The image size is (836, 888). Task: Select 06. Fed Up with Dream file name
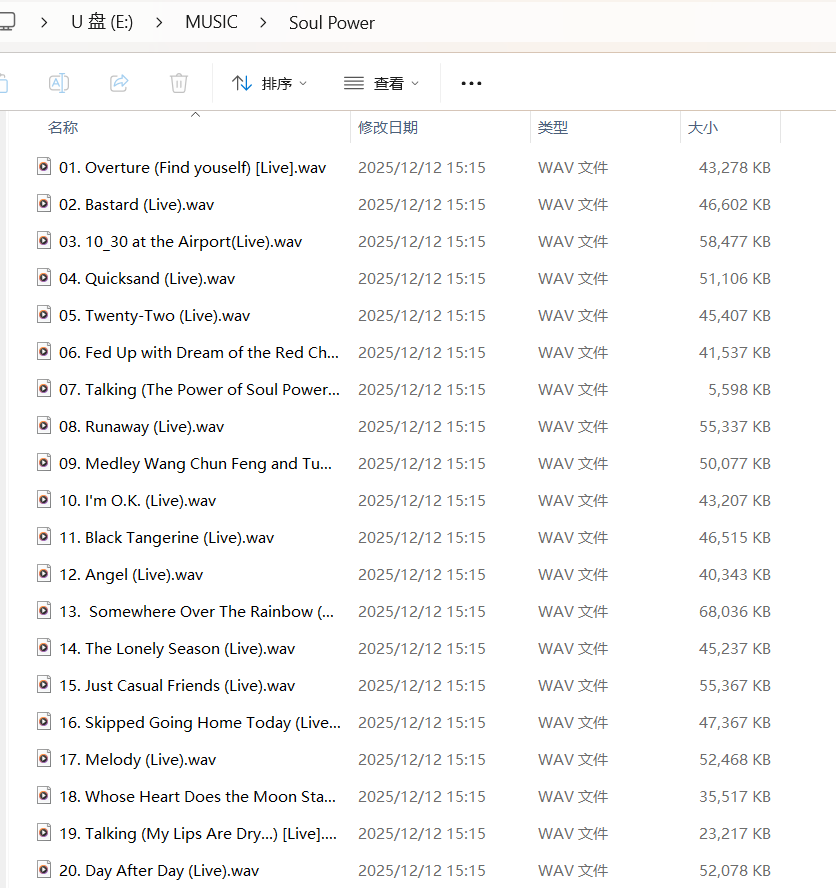(x=199, y=353)
